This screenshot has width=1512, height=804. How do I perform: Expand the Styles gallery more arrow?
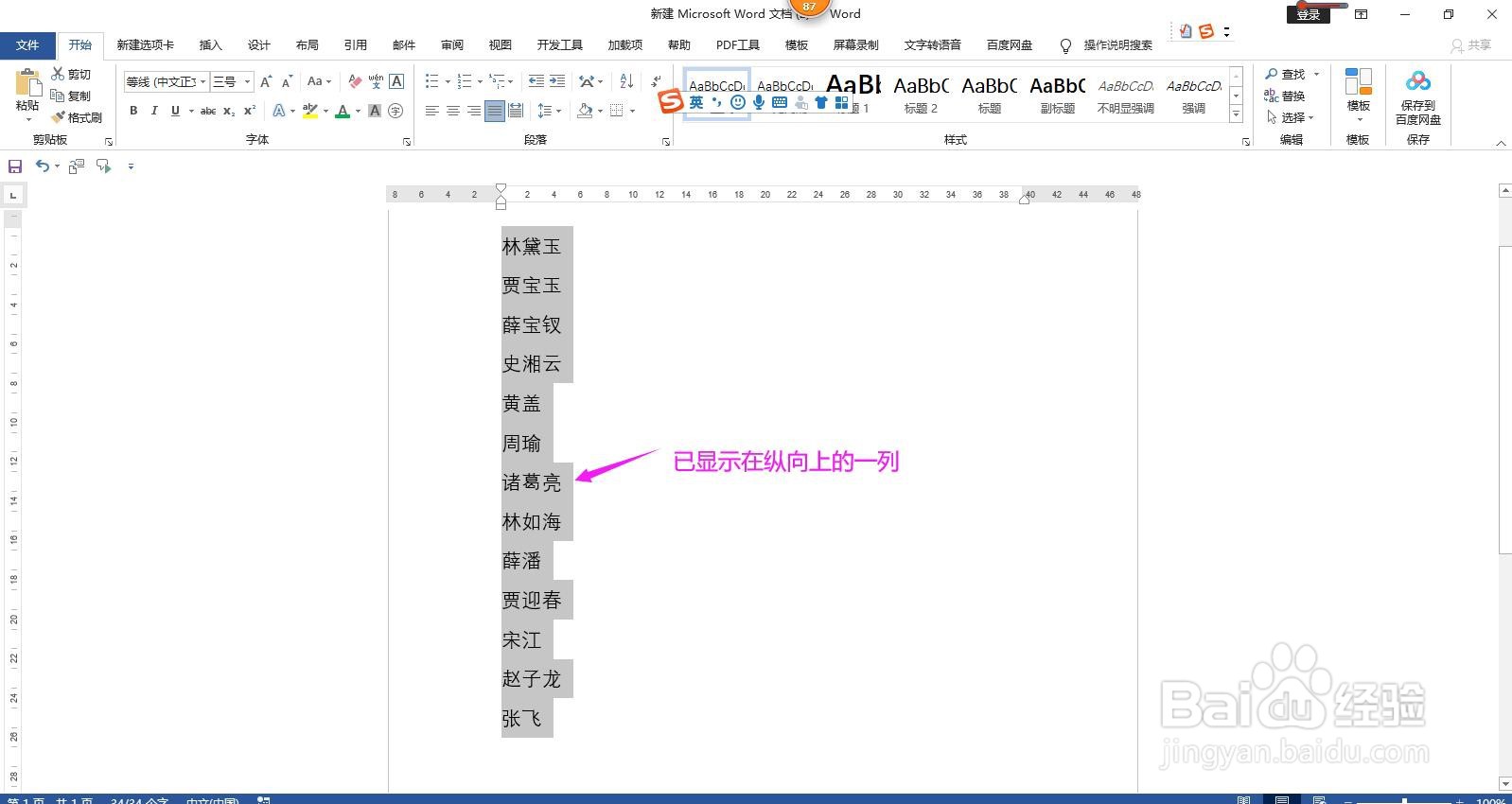pyautogui.click(x=1236, y=114)
